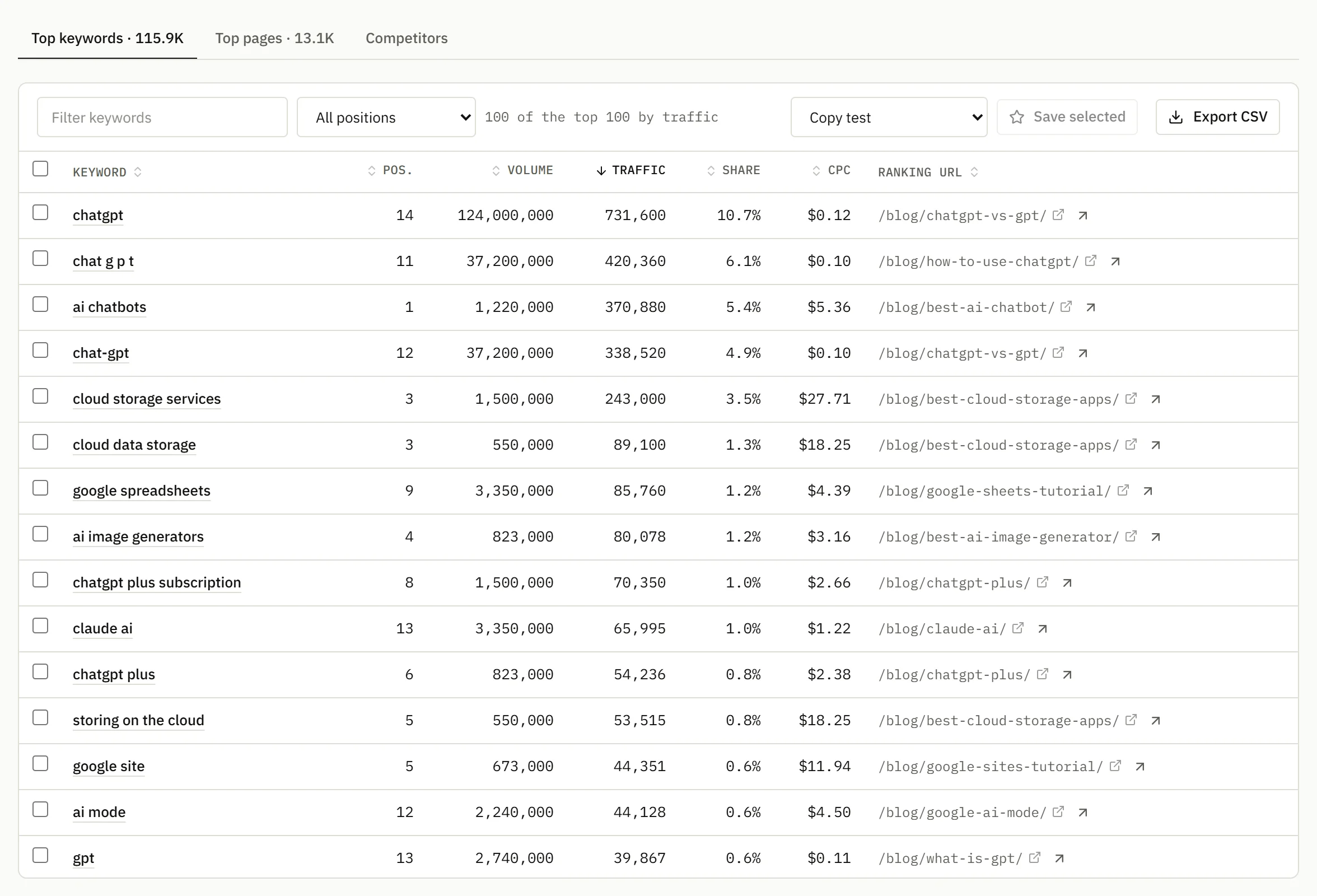Tick the select-all checkbox in table header
1317x896 pixels.
click(x=40, y=169)
